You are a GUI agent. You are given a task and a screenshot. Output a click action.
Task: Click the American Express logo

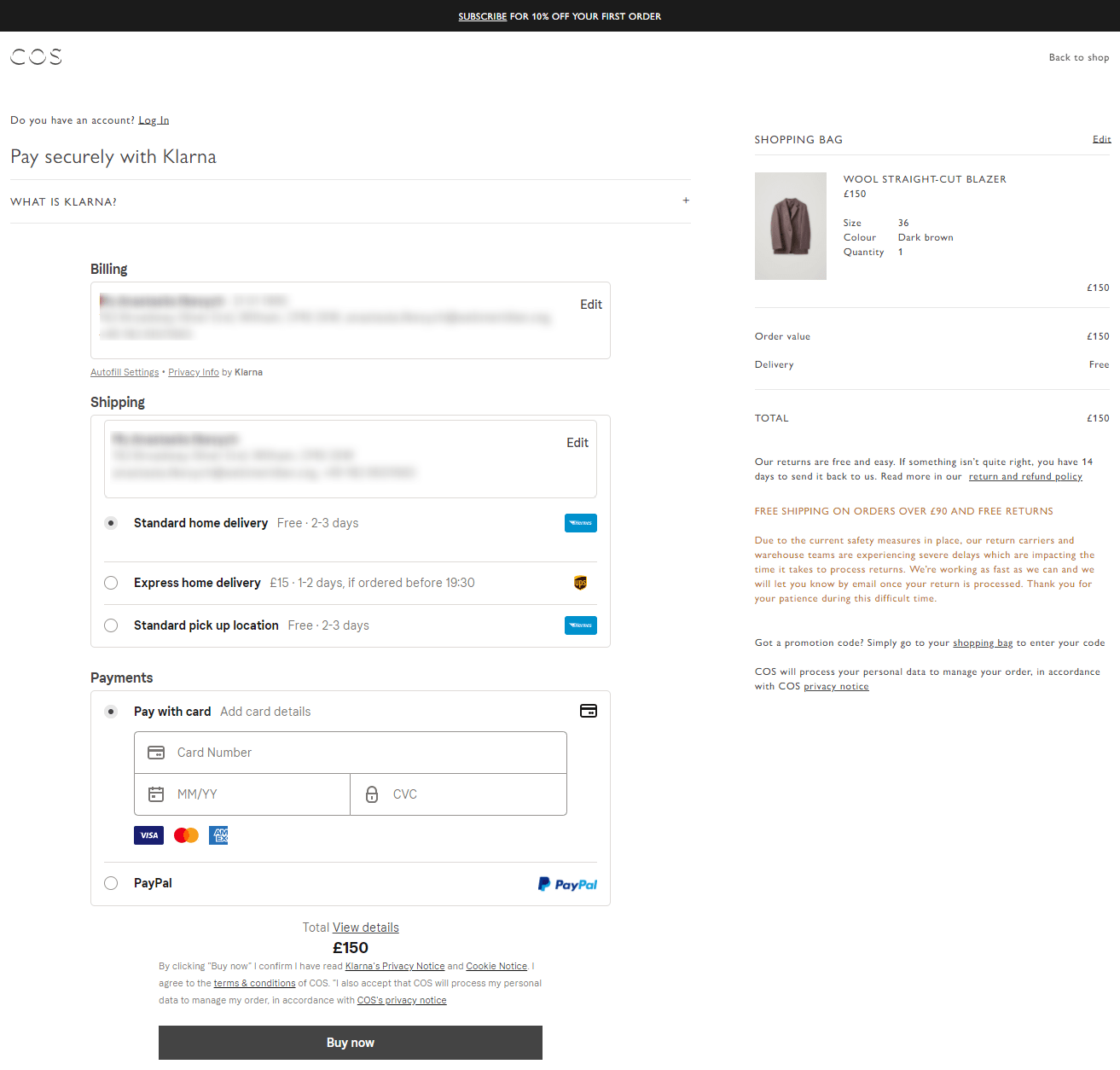pyautogui.click(x=219, y=835)
